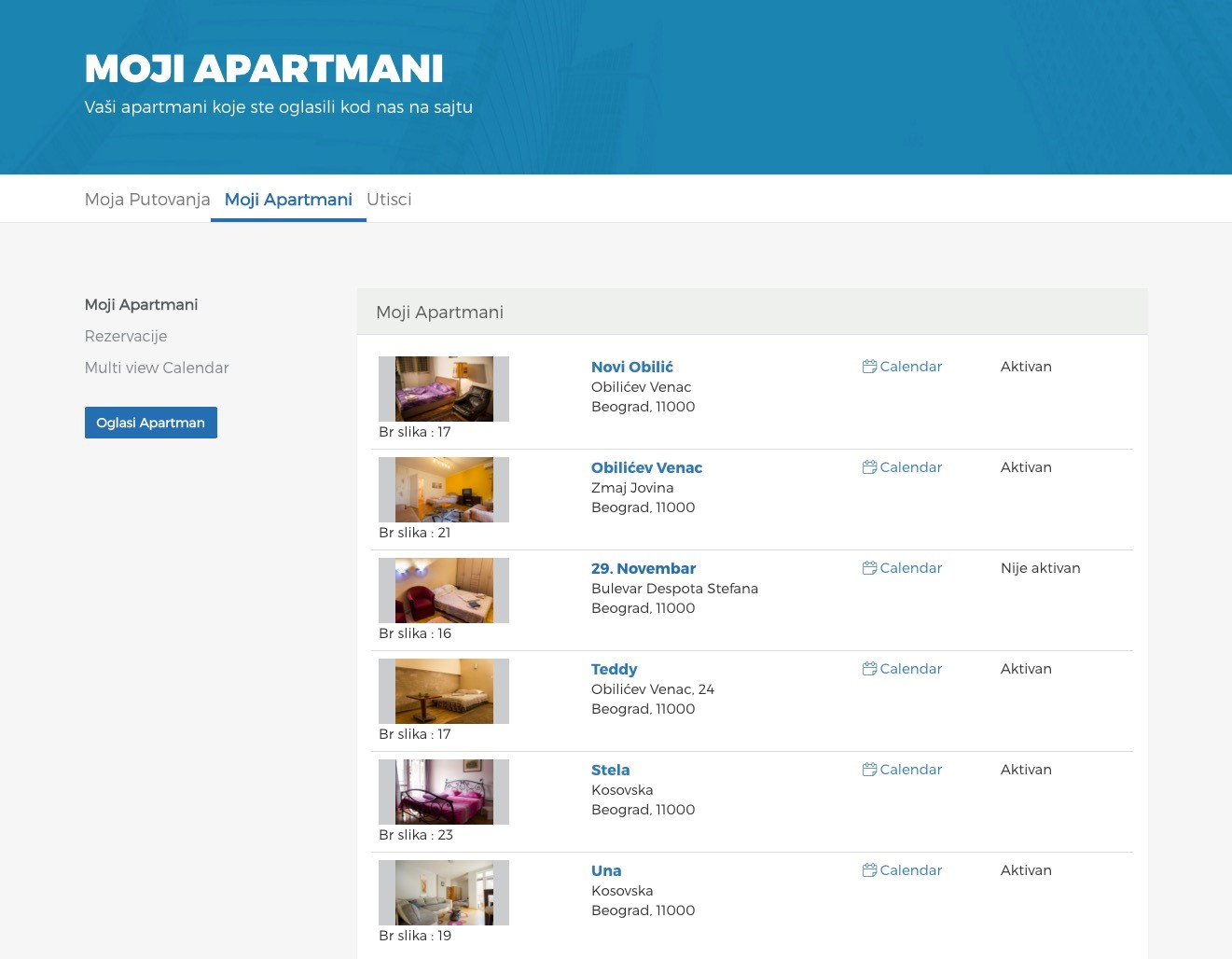Click calendar icon for Novi Obilić

(x=869, y=367)
